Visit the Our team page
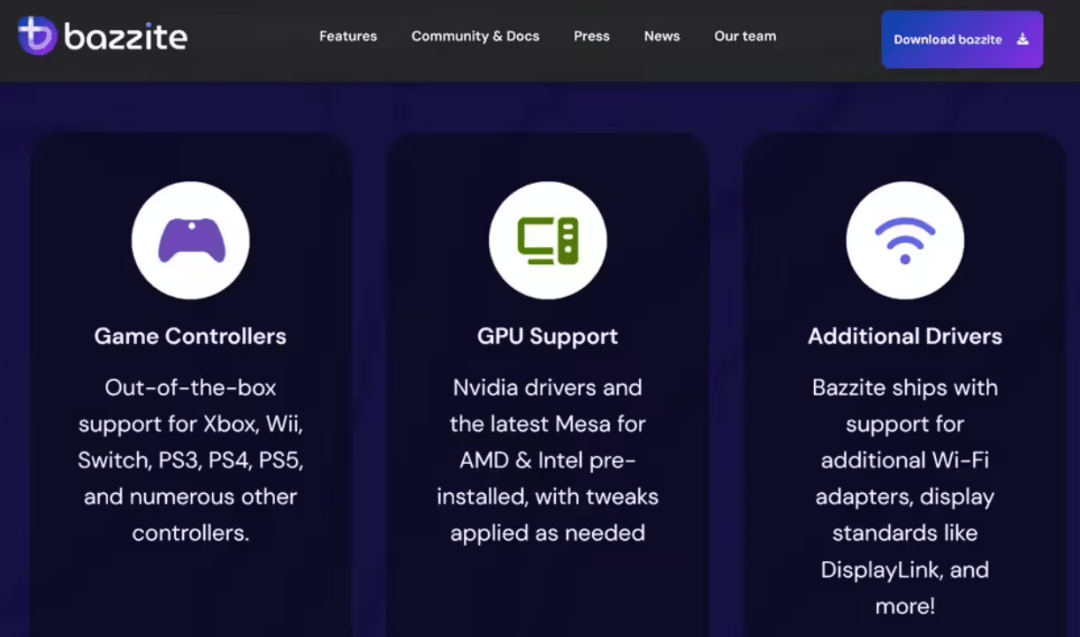 (744, 36)
